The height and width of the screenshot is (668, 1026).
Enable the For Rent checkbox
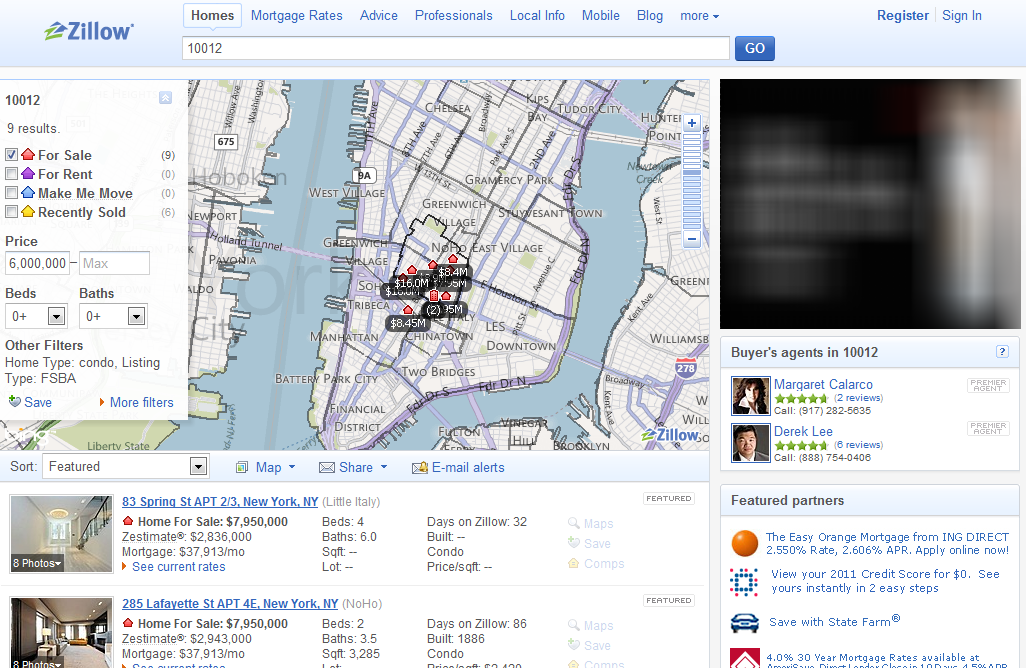pyautogui.click(x=12, y=174)
